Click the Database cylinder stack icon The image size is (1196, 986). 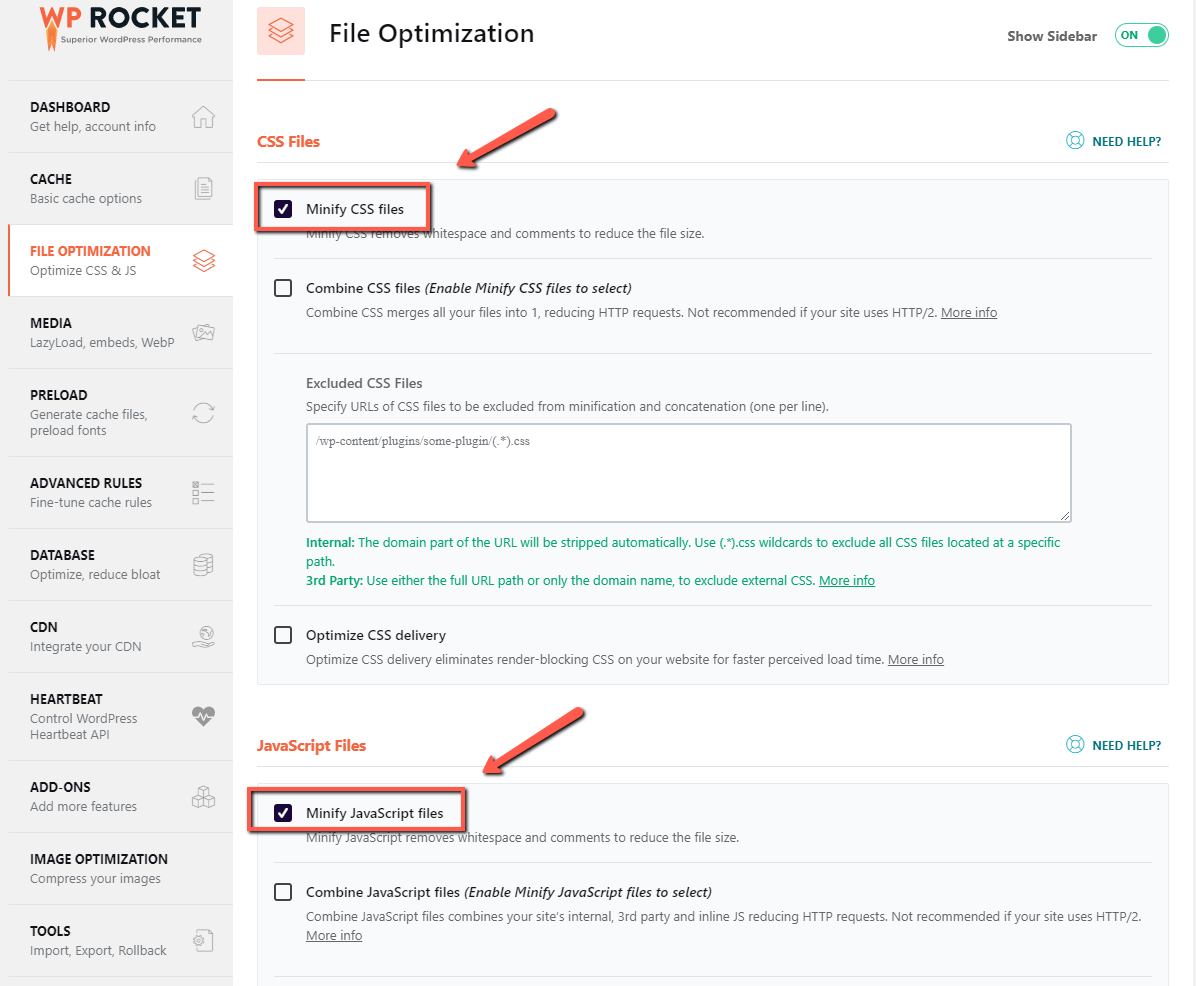[203, 565]
